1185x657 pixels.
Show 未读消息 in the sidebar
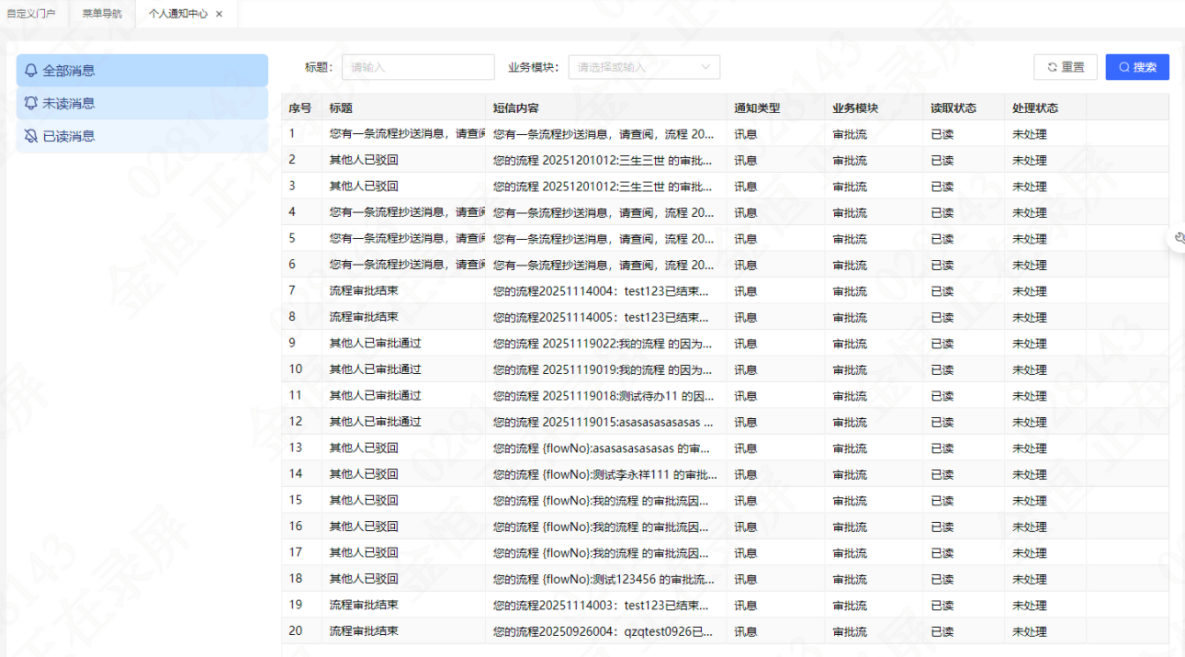tap(142, 103)
